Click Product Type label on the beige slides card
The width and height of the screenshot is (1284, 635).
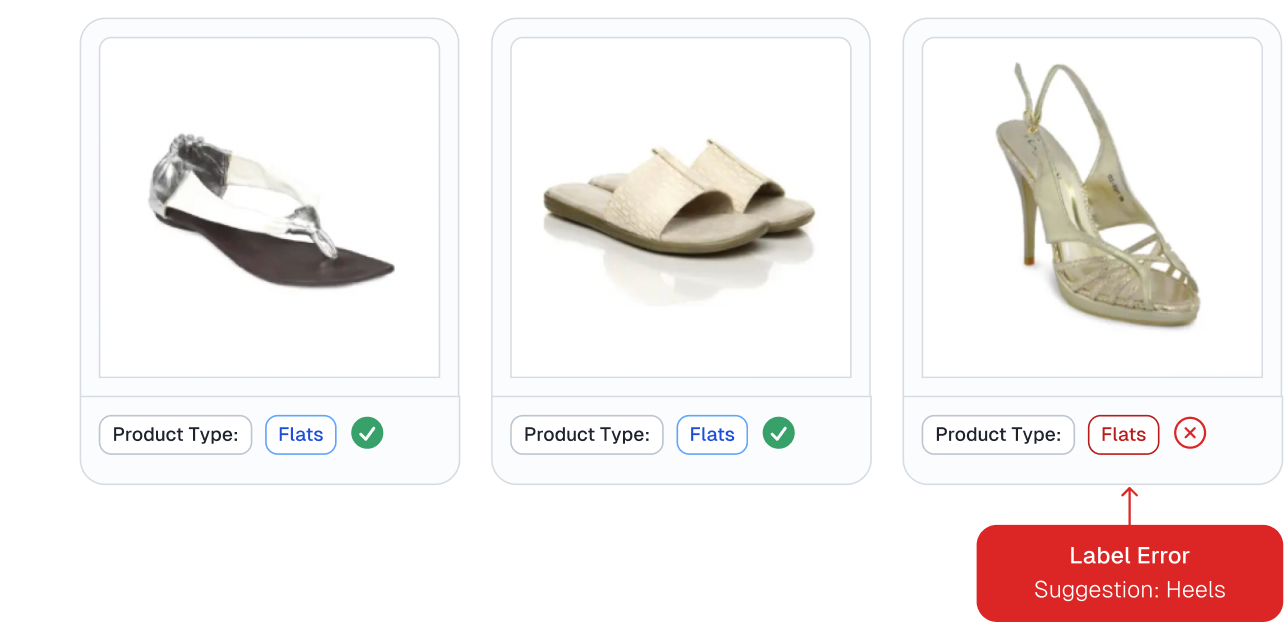587,435
